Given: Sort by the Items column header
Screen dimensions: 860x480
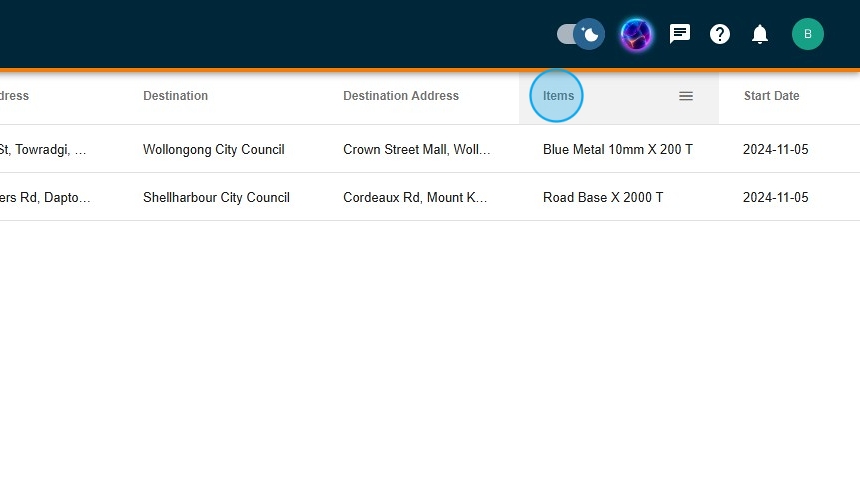Looking at the screenshot, I should [558, 96].
